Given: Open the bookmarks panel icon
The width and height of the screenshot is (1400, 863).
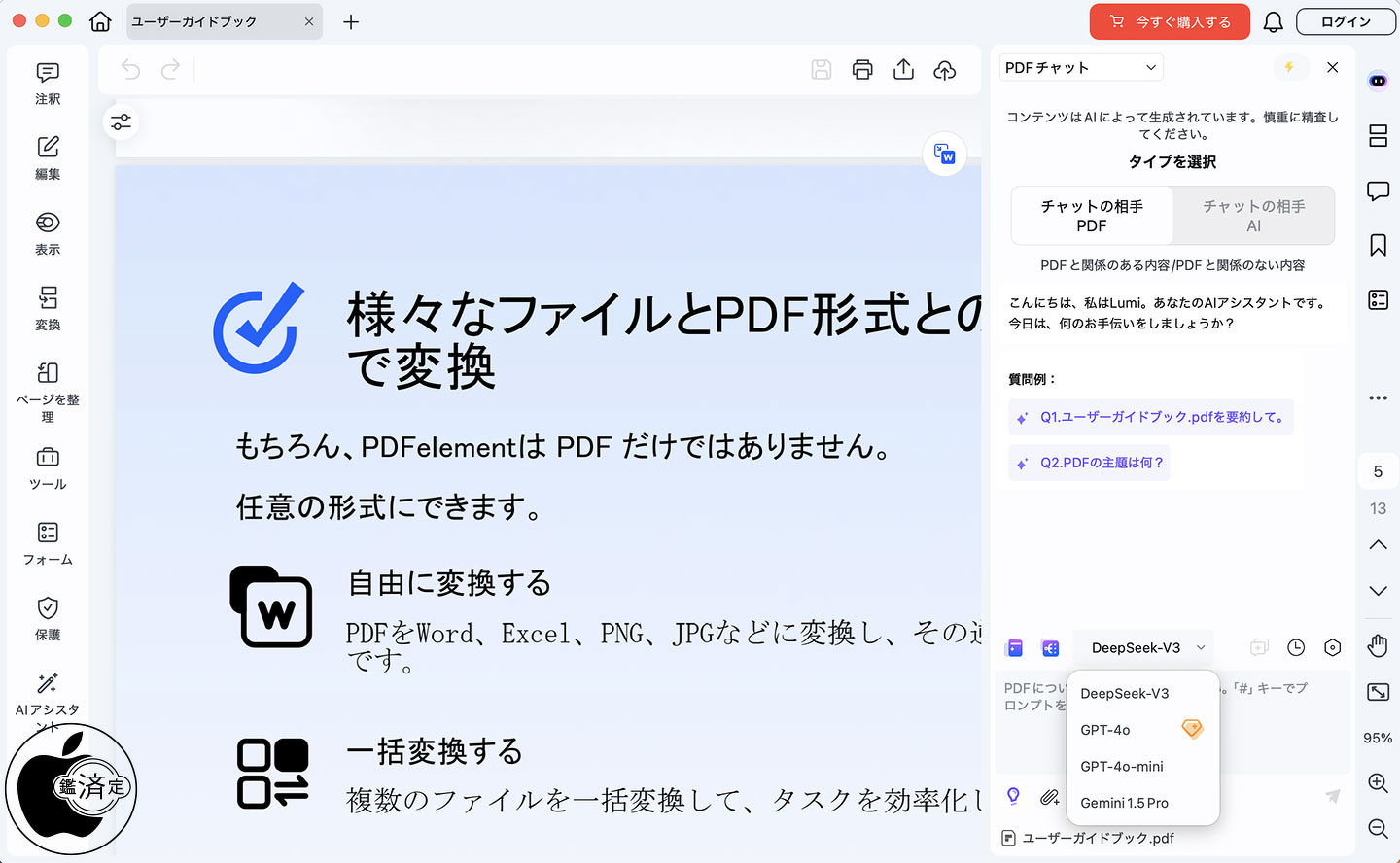Looking at the screenshot, I should point(1378,245).
